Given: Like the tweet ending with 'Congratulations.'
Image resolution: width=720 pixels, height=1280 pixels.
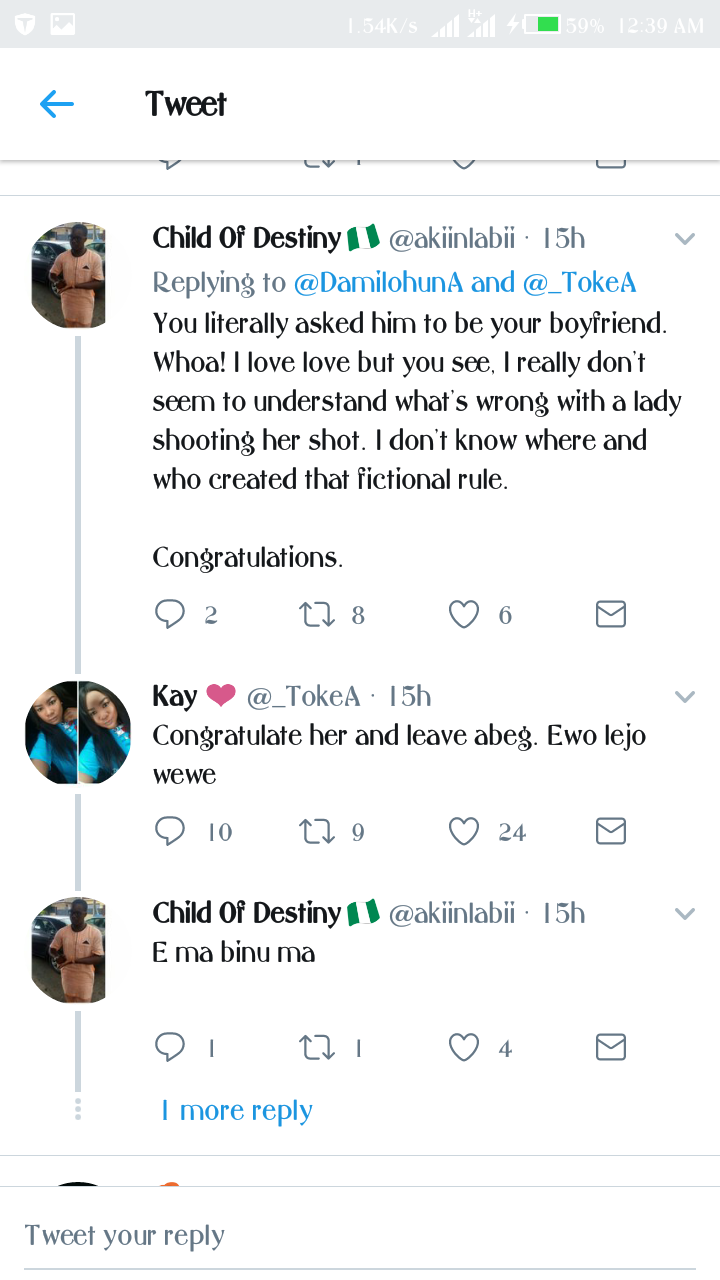Looking at the screenshot, I should point(464,614).
